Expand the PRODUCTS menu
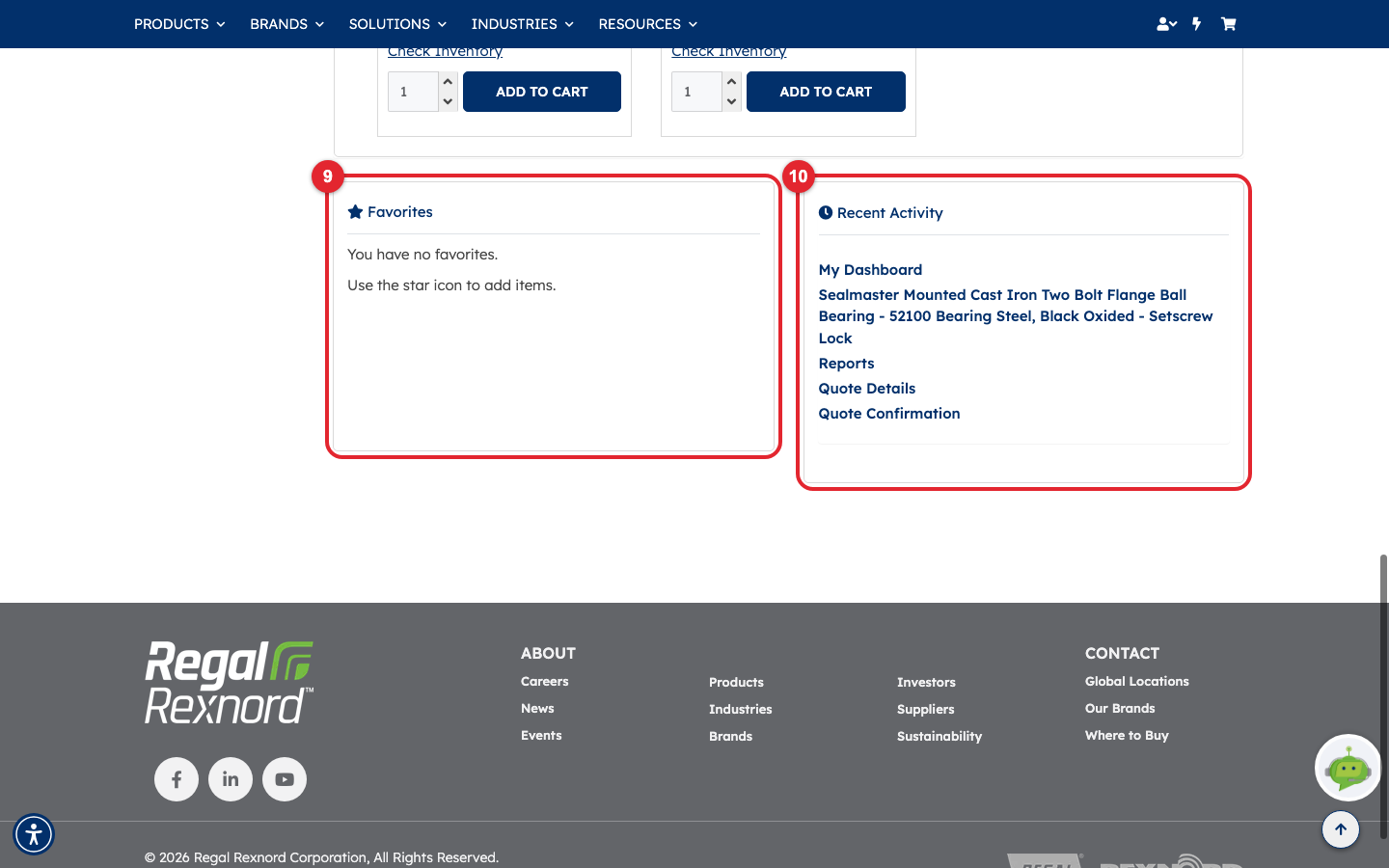This screenshot has width=1389, height=868. coord(179,24)
